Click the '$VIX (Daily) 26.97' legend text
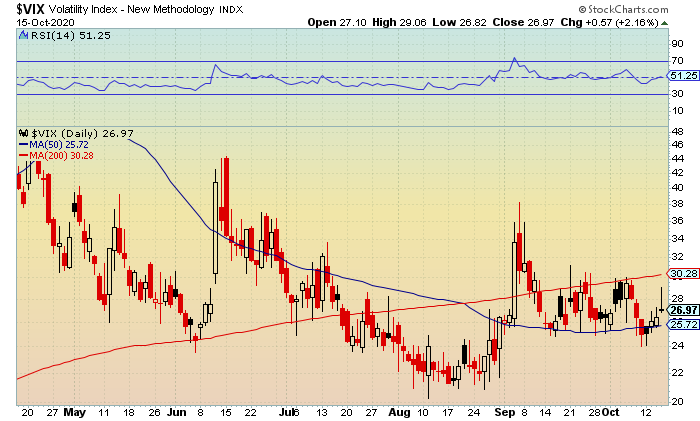Image resolution: width=700 pixels, height=421 pixels. (x=83, y=133)
